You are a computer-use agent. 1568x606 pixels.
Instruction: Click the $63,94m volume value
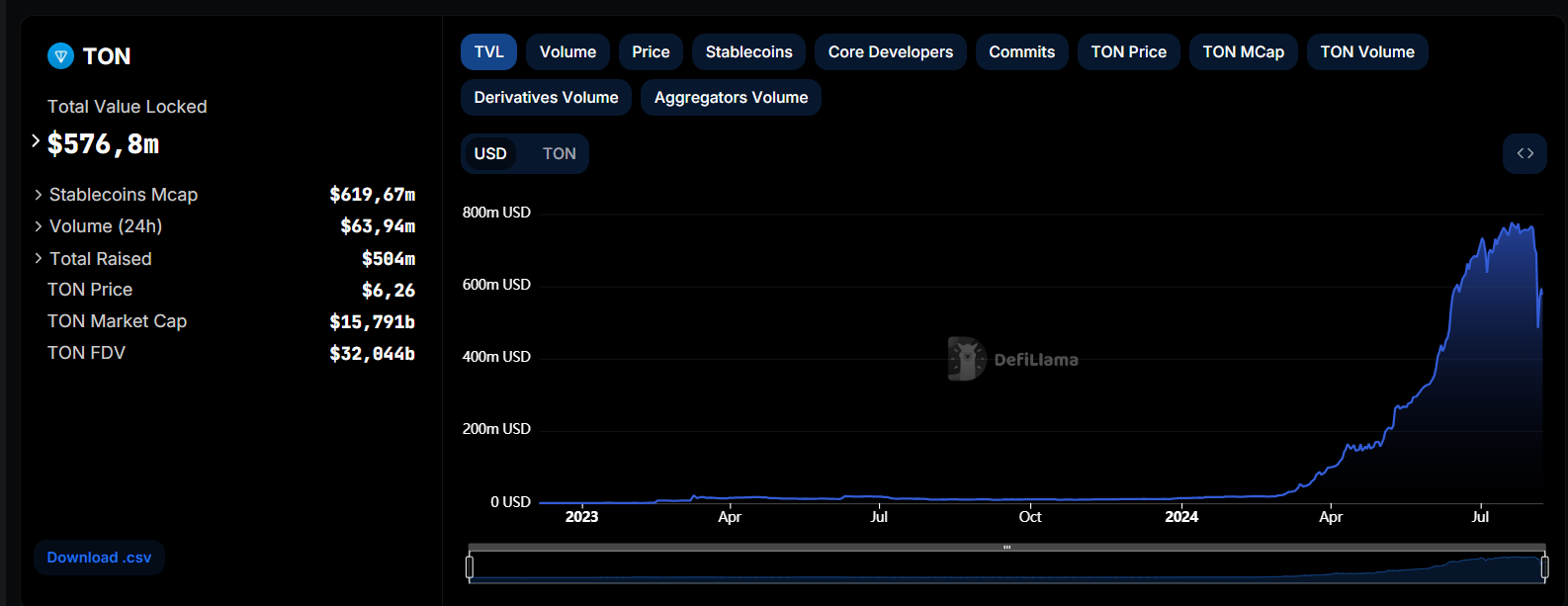pyautogui.click(x=378, y=226)
